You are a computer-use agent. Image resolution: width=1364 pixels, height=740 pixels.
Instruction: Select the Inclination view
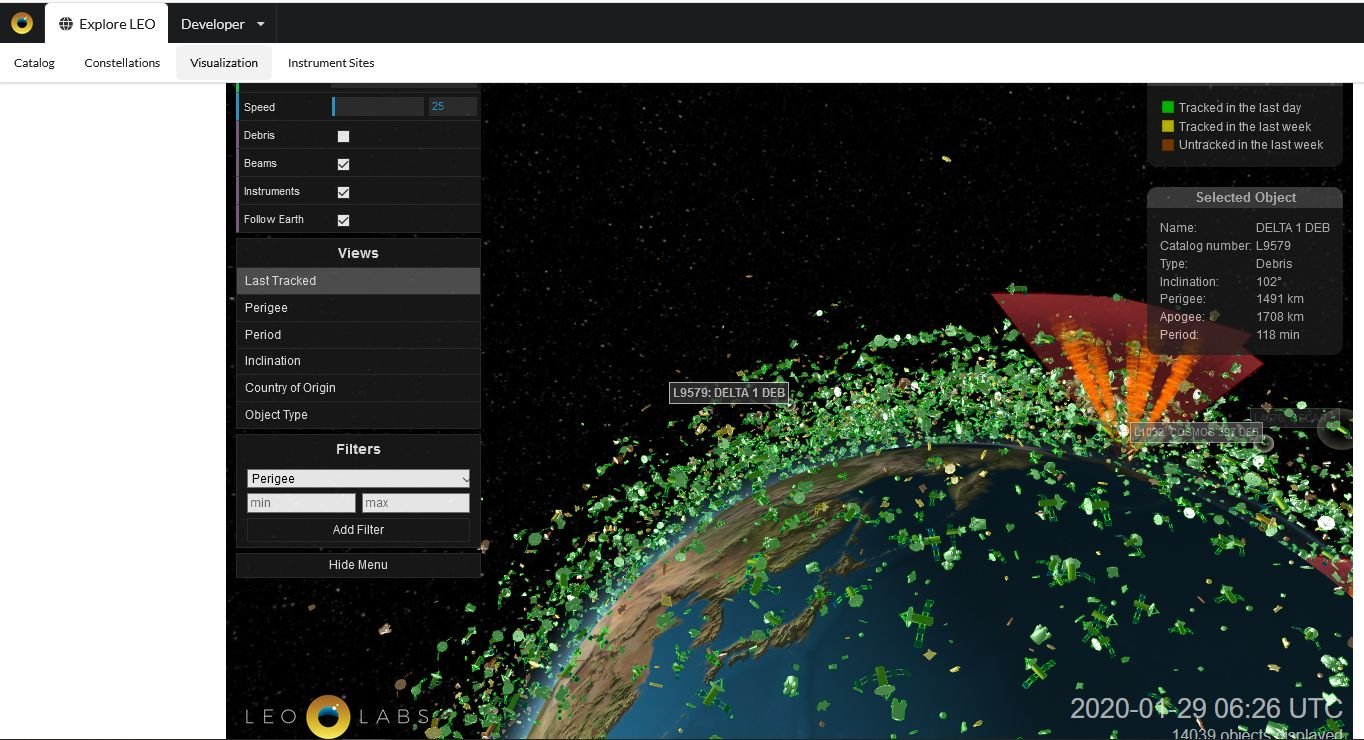[358, 361]
